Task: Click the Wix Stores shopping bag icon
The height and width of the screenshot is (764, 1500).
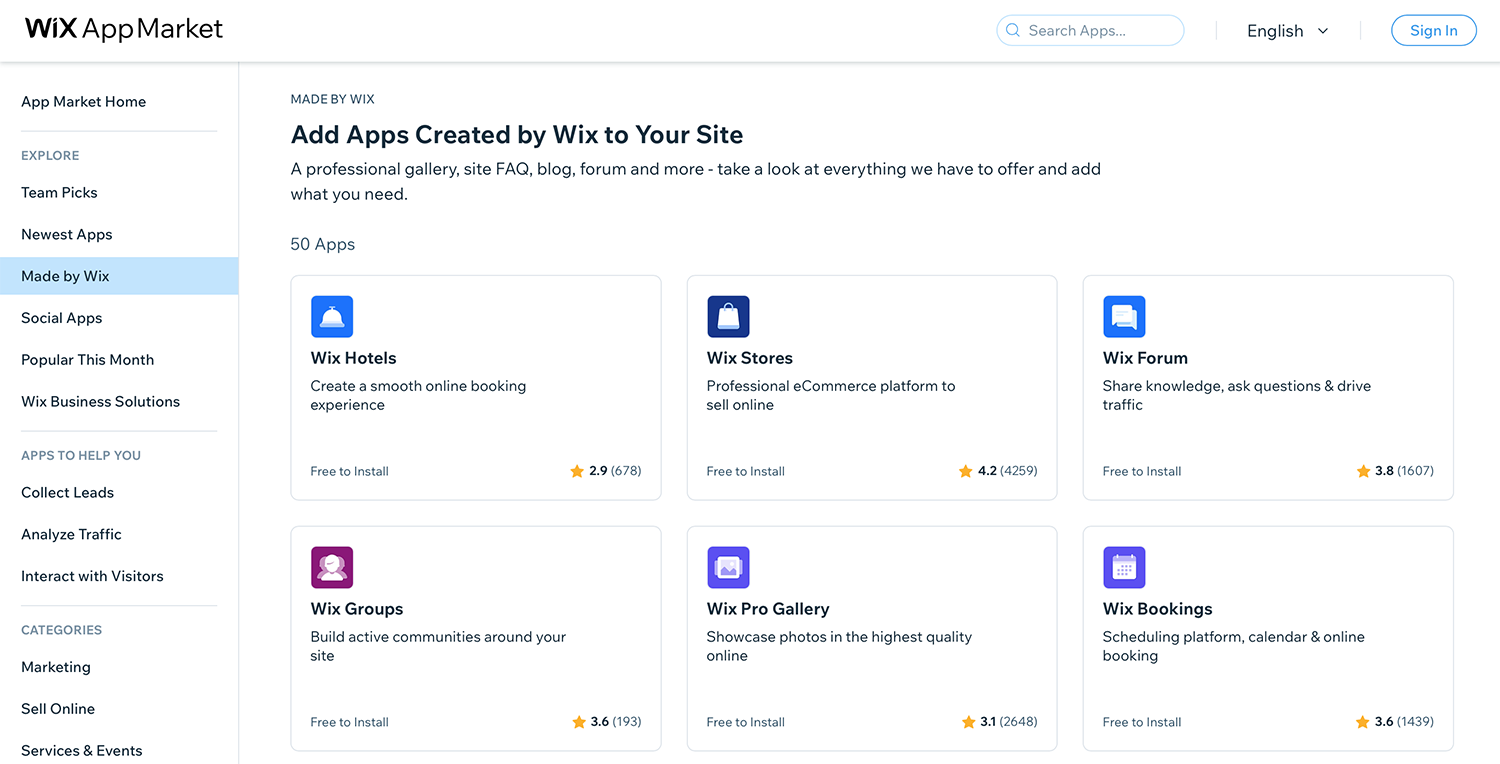Action: [728, 317]
